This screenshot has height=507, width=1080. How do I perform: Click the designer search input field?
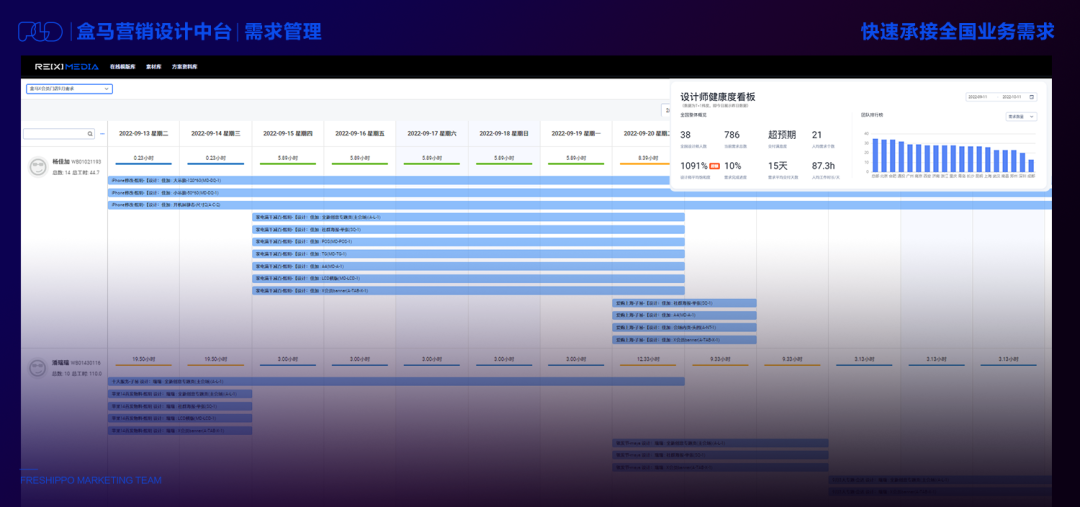(59, 134)
